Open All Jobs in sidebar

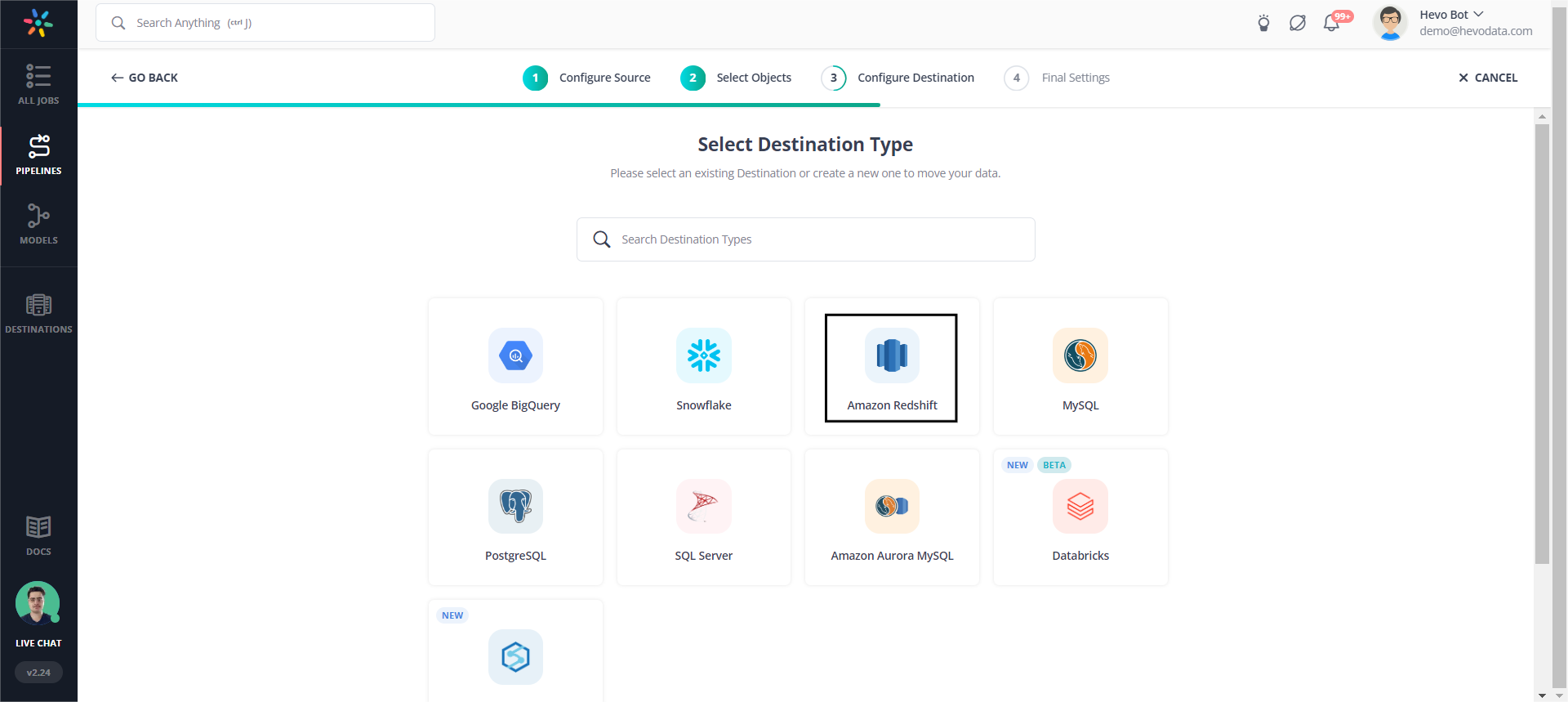pos(38,84)
